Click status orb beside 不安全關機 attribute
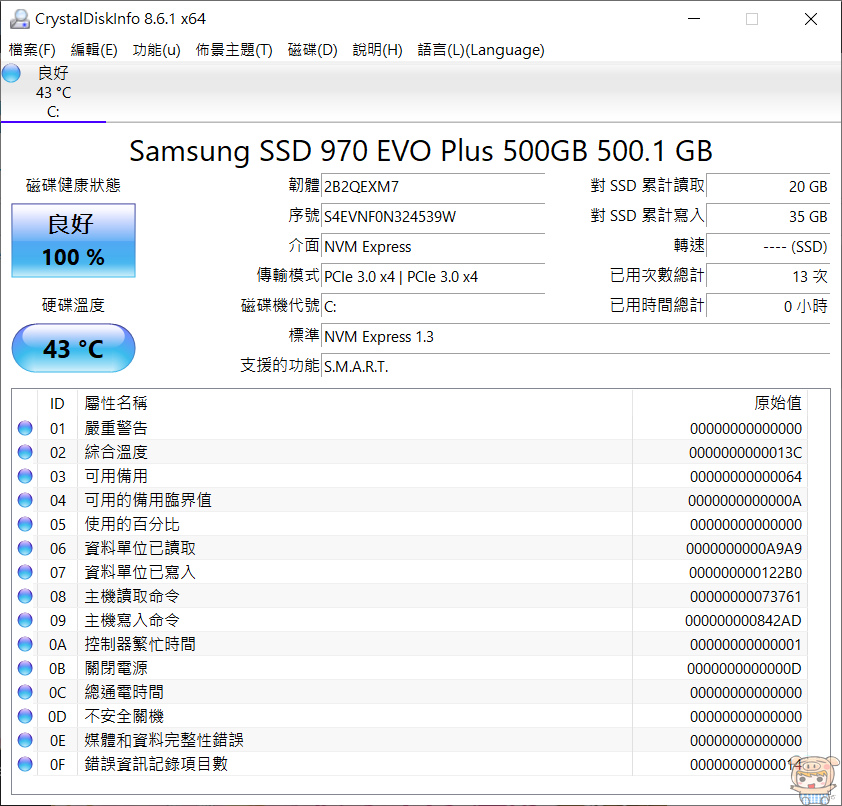This screenshot has height=806, width=842. (x=25, y=716)
